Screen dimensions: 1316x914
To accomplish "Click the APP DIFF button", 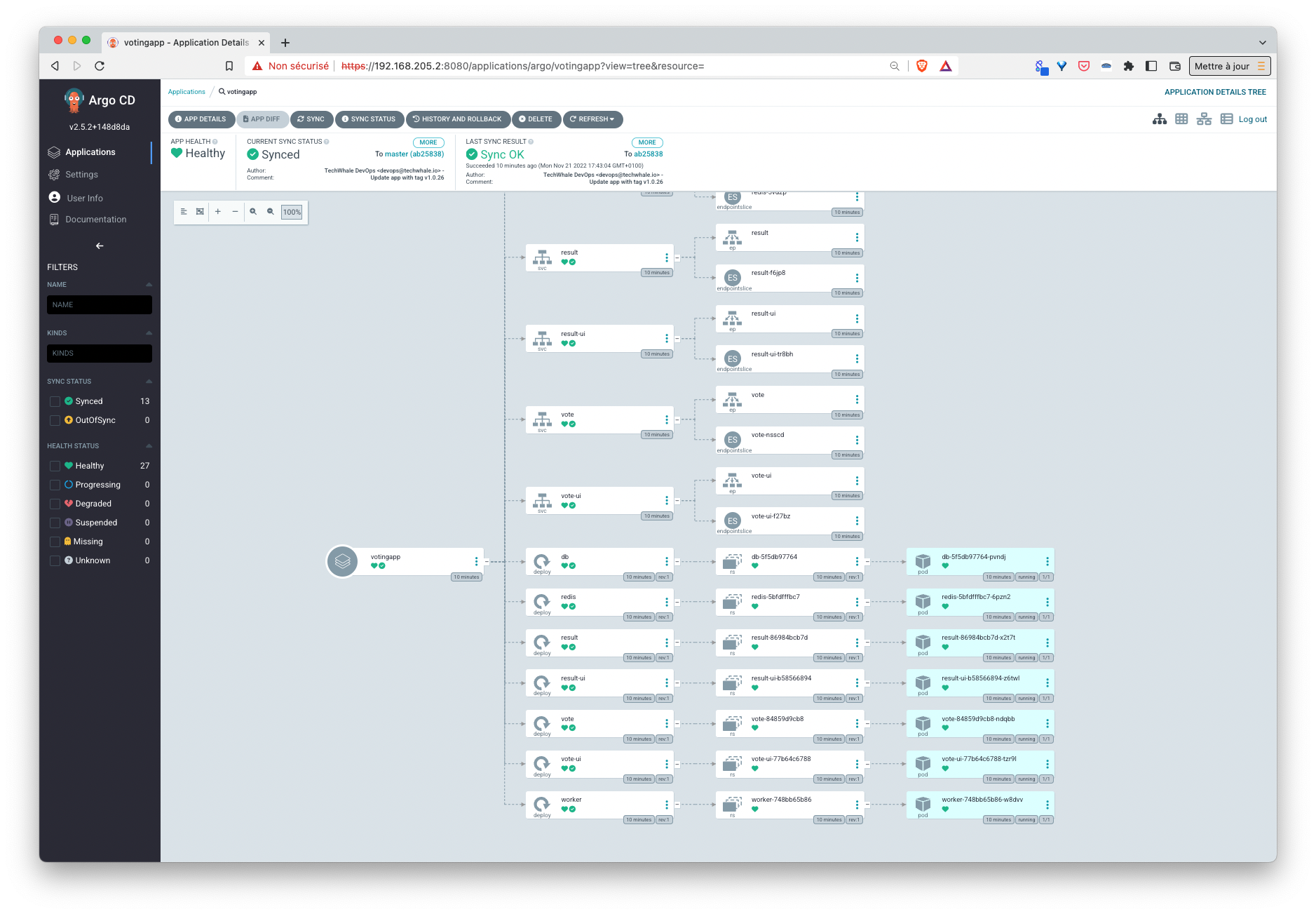I will (262, 119).
